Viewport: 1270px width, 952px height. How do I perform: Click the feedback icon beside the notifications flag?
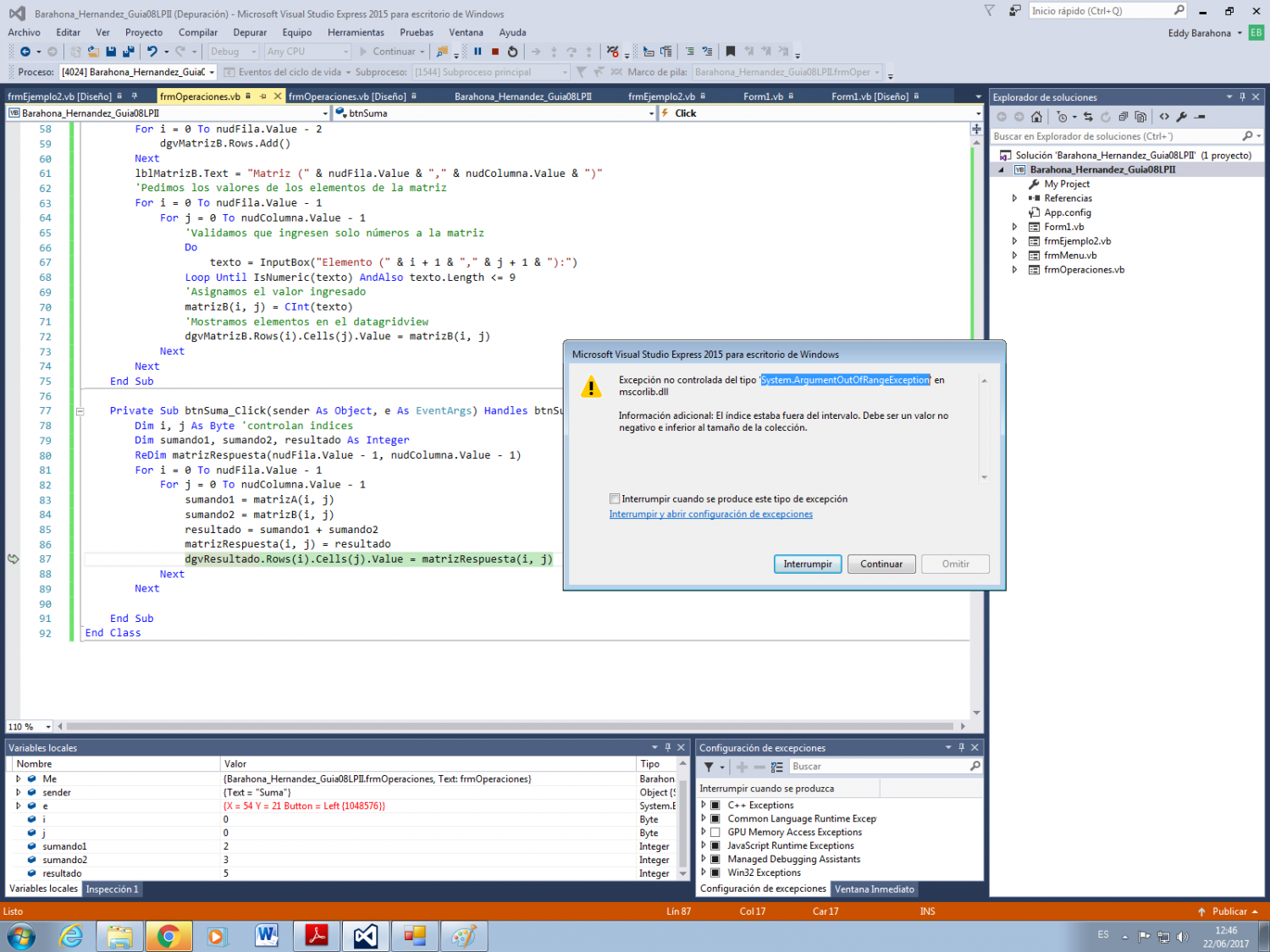pos(1014,10)
